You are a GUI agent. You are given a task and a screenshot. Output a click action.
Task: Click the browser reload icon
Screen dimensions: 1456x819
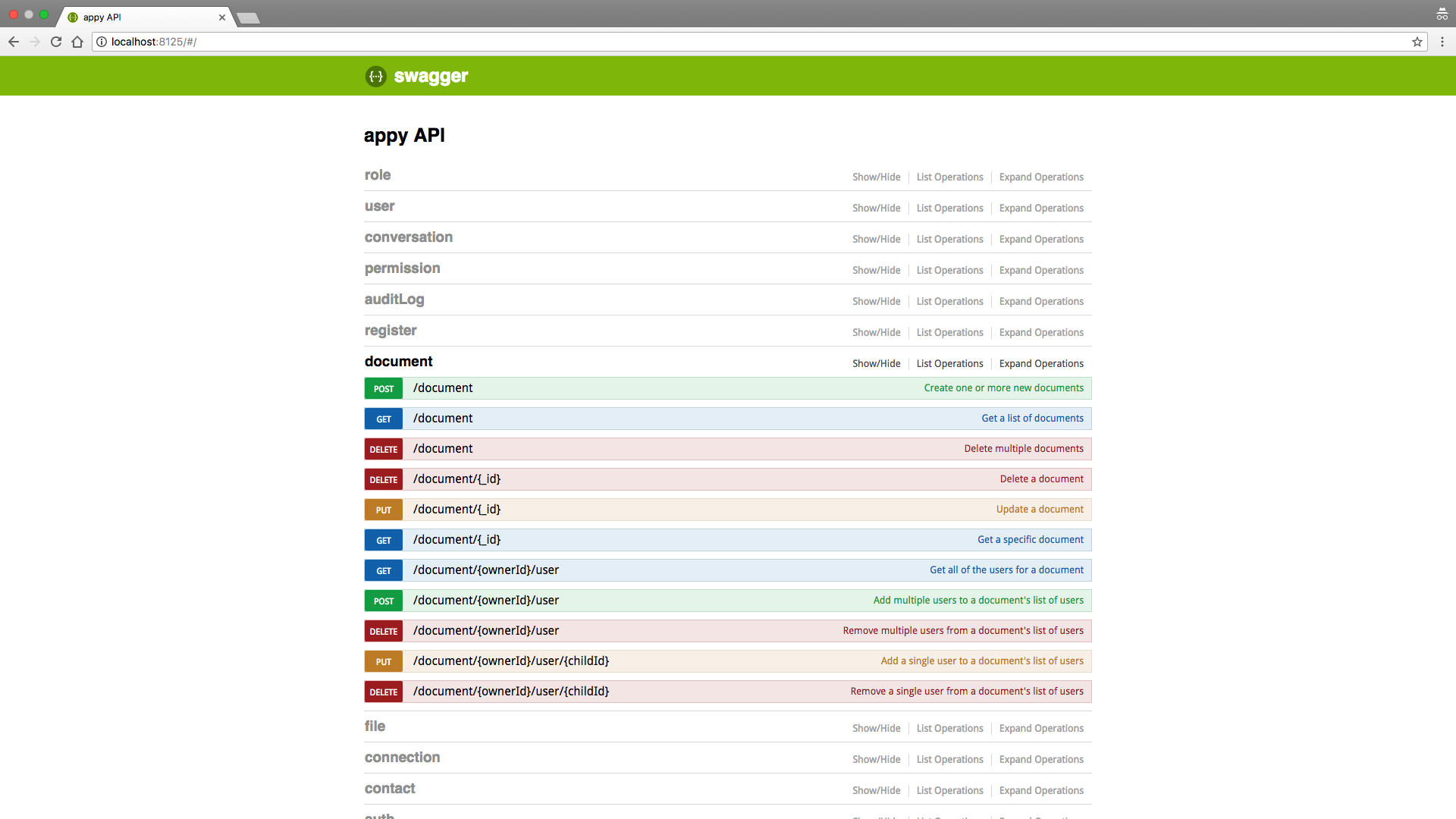[56, 42]
